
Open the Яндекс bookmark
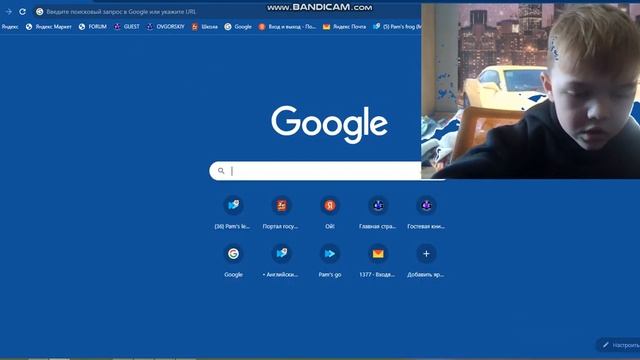click(10, 27)
